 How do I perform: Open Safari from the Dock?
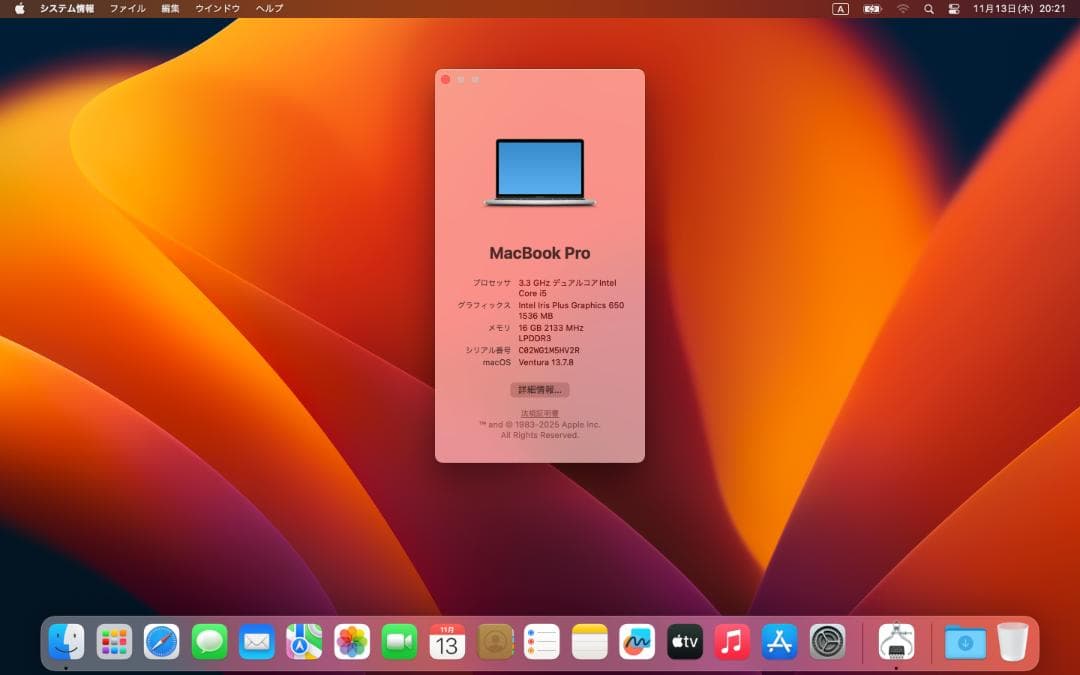pyautogui.click(x=161, y=642)
